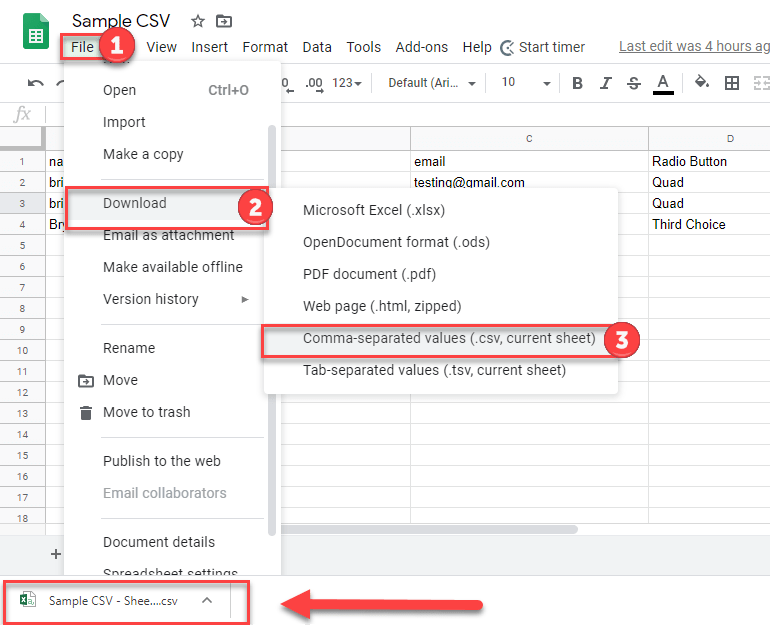The width and height of the screenshot is (770, 625).
Task: Open the Default (Ari...) font dropdown
Action: click(x=432, y=83)
